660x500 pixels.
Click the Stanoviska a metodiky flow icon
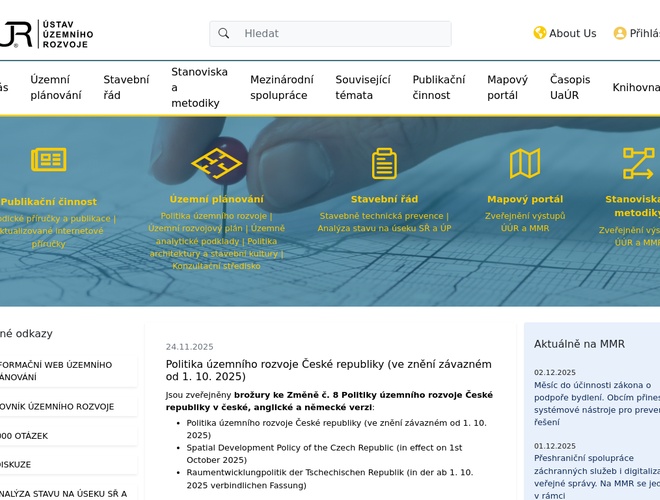tap(637, 163)
